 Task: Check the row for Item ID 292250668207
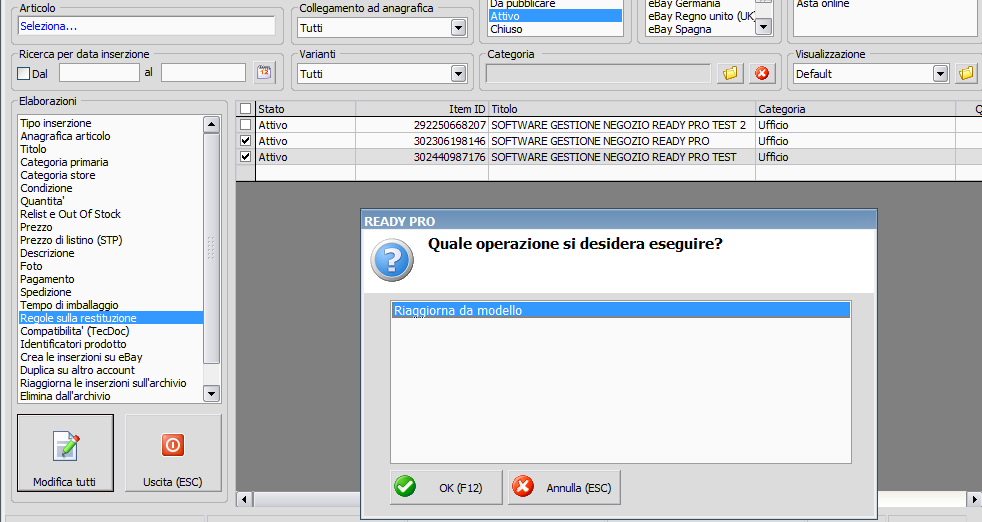point(246,125)
